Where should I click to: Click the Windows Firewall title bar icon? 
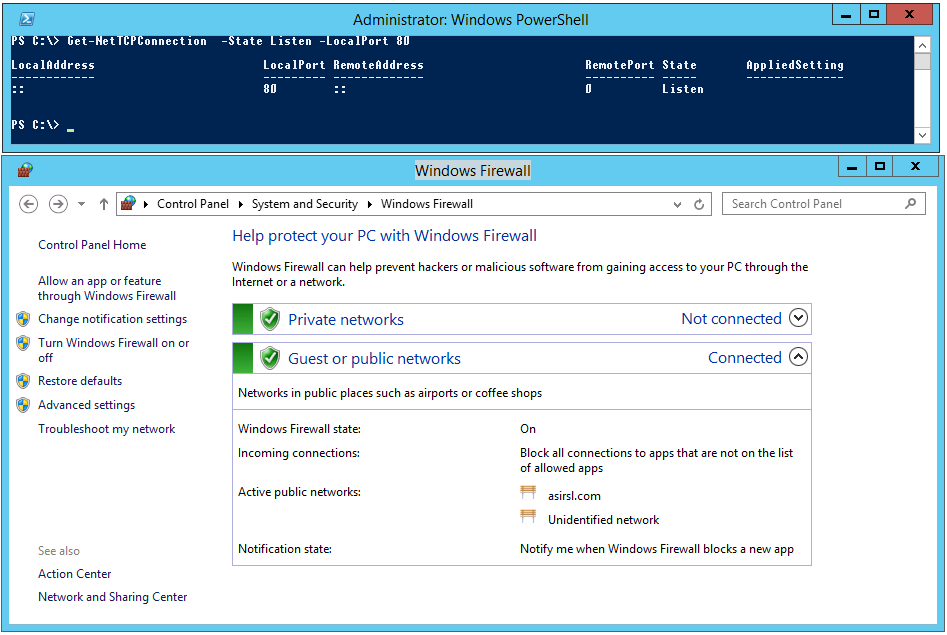(25, 170)
